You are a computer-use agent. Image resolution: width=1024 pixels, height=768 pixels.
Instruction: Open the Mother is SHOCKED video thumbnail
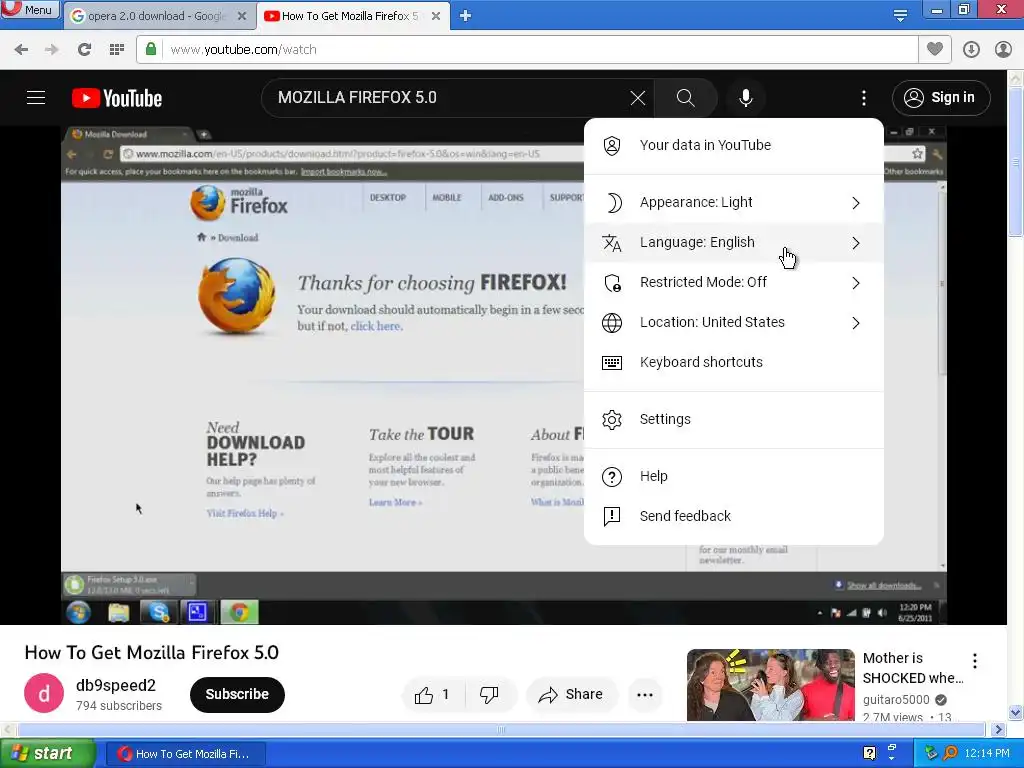[771, 685]
